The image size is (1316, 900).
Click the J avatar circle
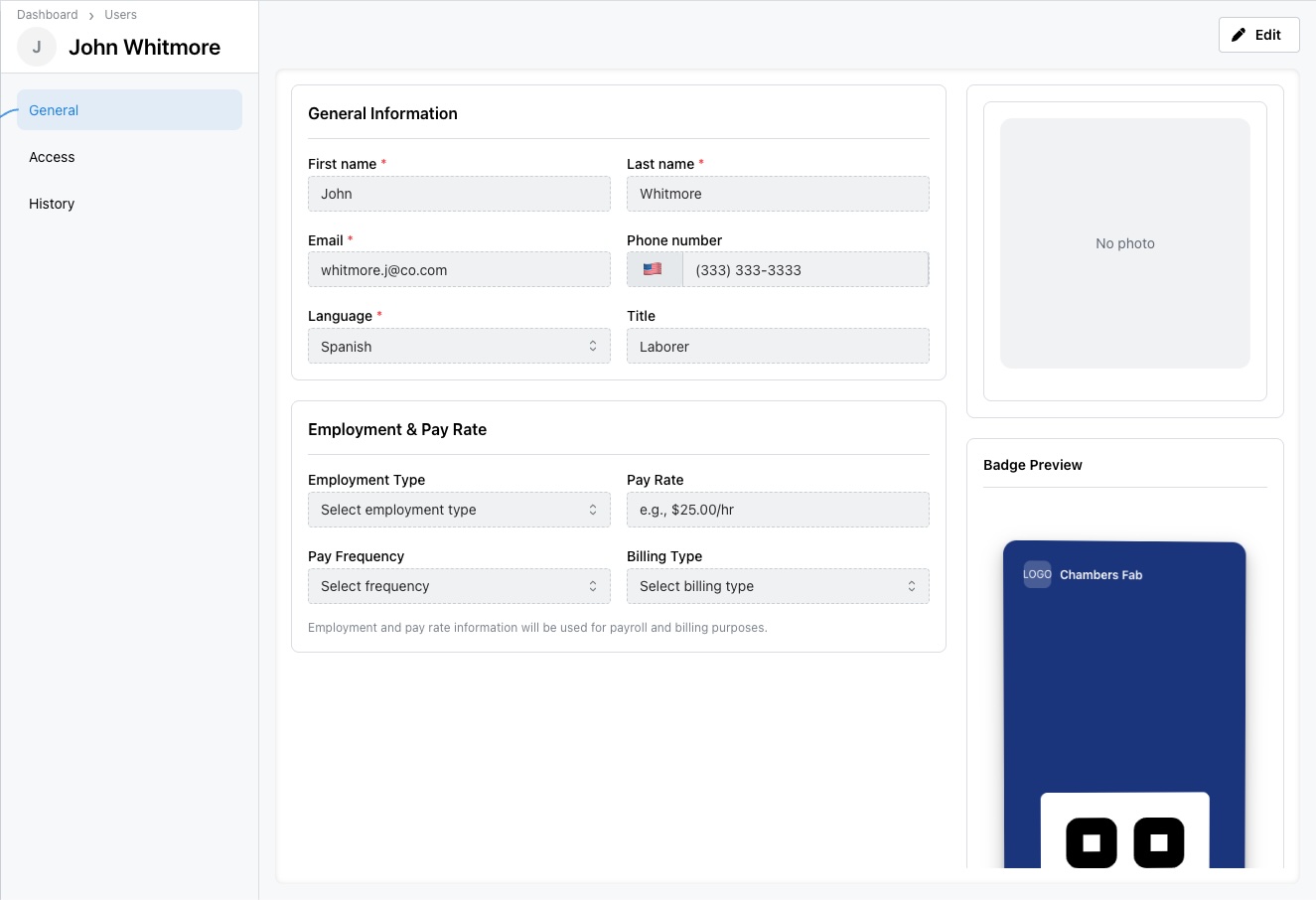click(37, 47)
